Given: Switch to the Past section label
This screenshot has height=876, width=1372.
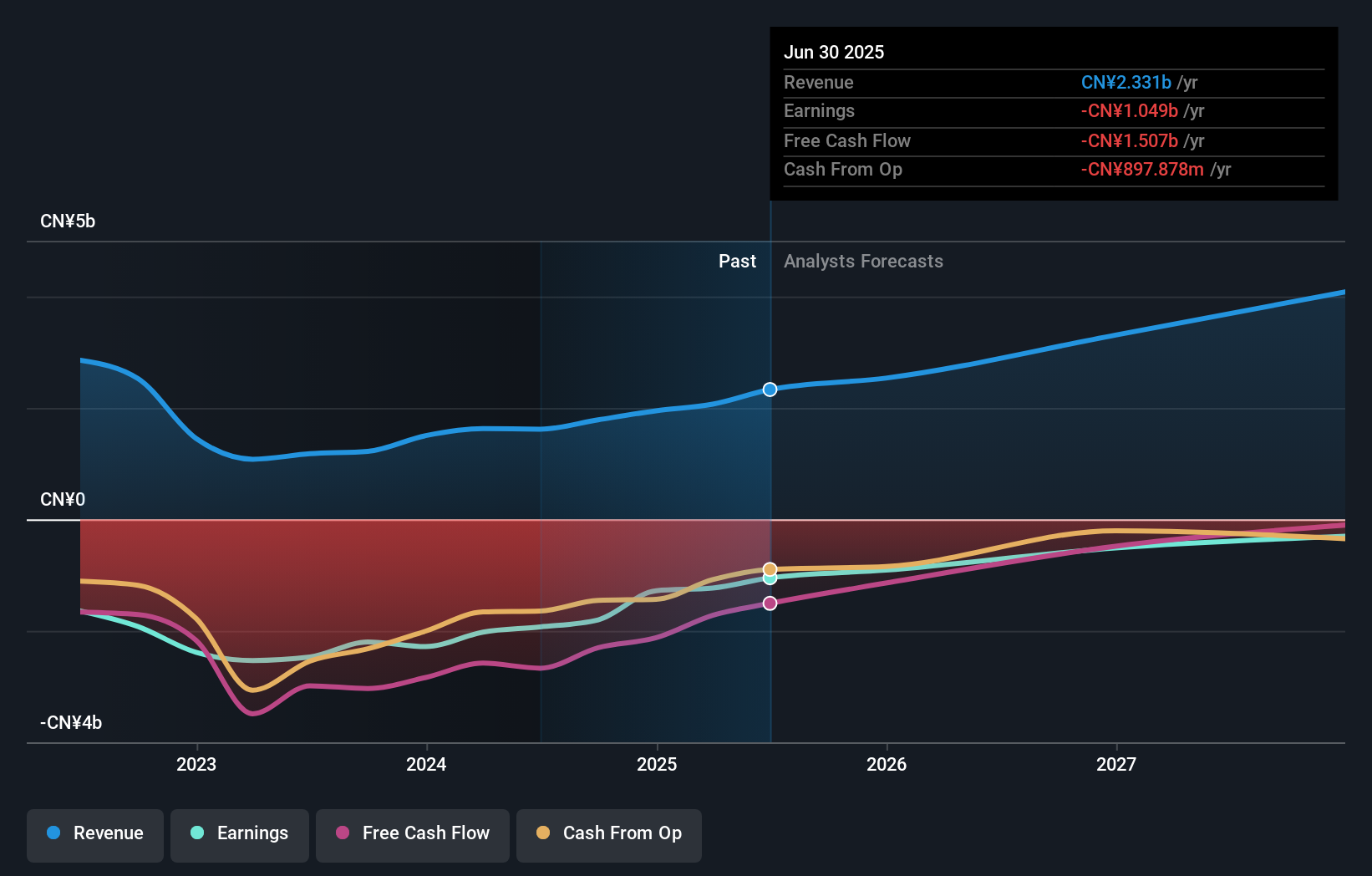Looking at the screenshot, I should point(737,261).
